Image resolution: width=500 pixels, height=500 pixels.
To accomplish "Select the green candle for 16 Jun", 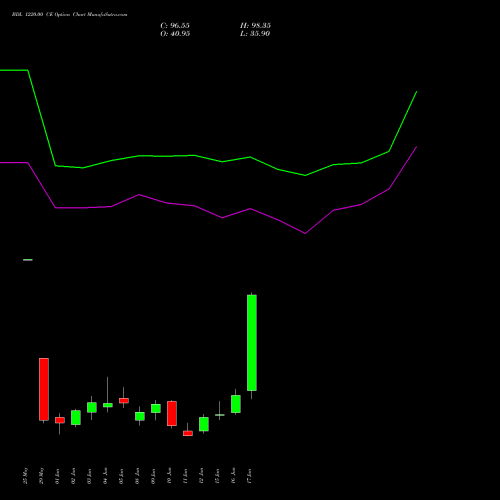I will (236, 404).
